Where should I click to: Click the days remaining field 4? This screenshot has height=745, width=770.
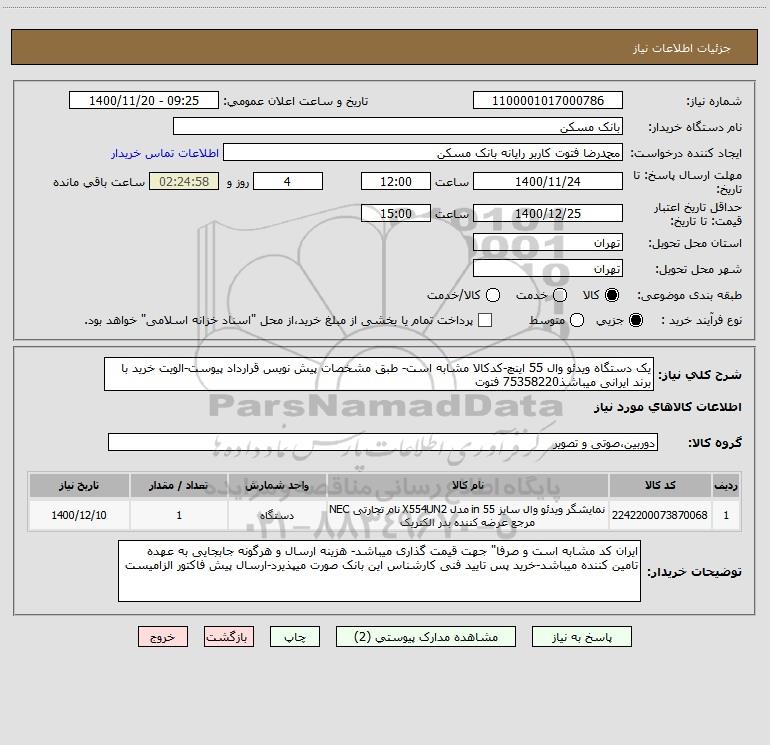pos(288,181)
